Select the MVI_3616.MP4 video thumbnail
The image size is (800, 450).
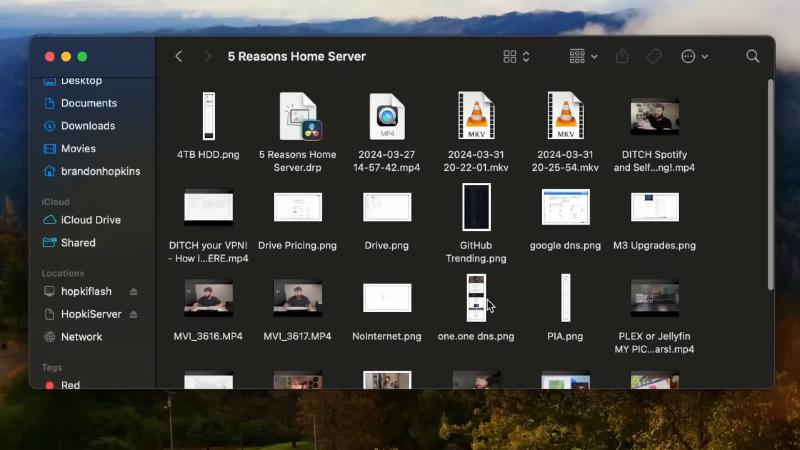pos(209,298)
